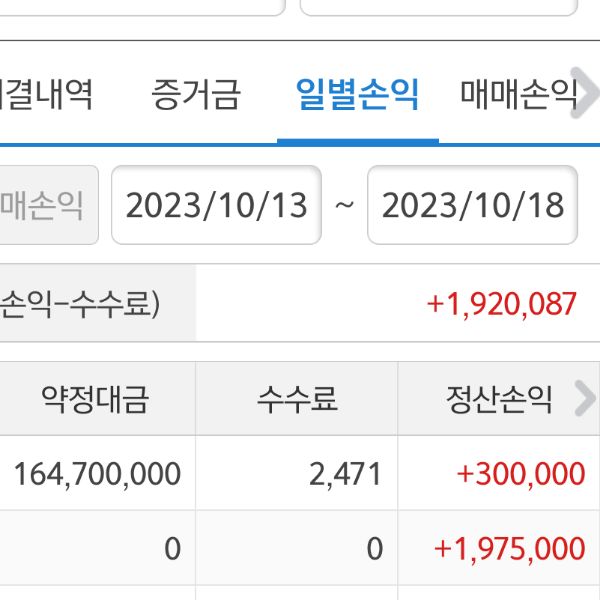Go to the 체결내역 tab

45,95
